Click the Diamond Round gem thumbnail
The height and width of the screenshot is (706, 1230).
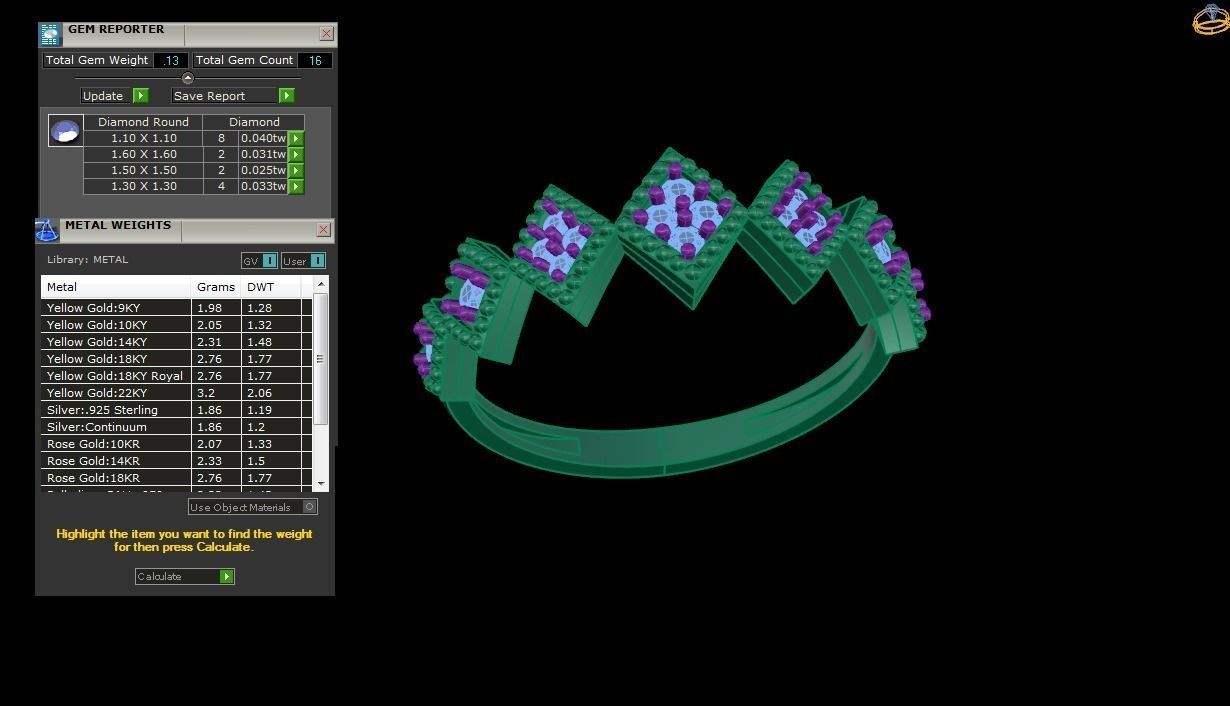[65, 131]
